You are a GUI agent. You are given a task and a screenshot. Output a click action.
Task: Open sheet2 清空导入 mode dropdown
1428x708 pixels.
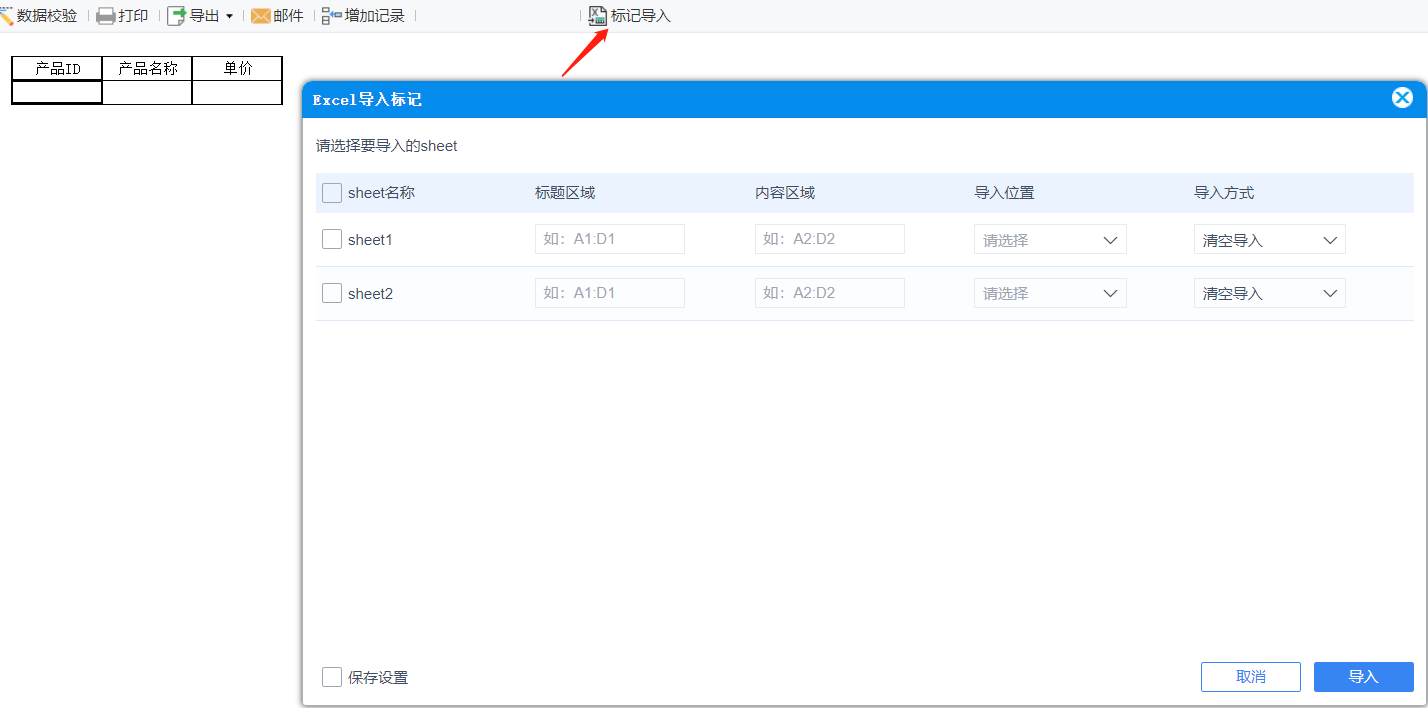pos(1270,293)
